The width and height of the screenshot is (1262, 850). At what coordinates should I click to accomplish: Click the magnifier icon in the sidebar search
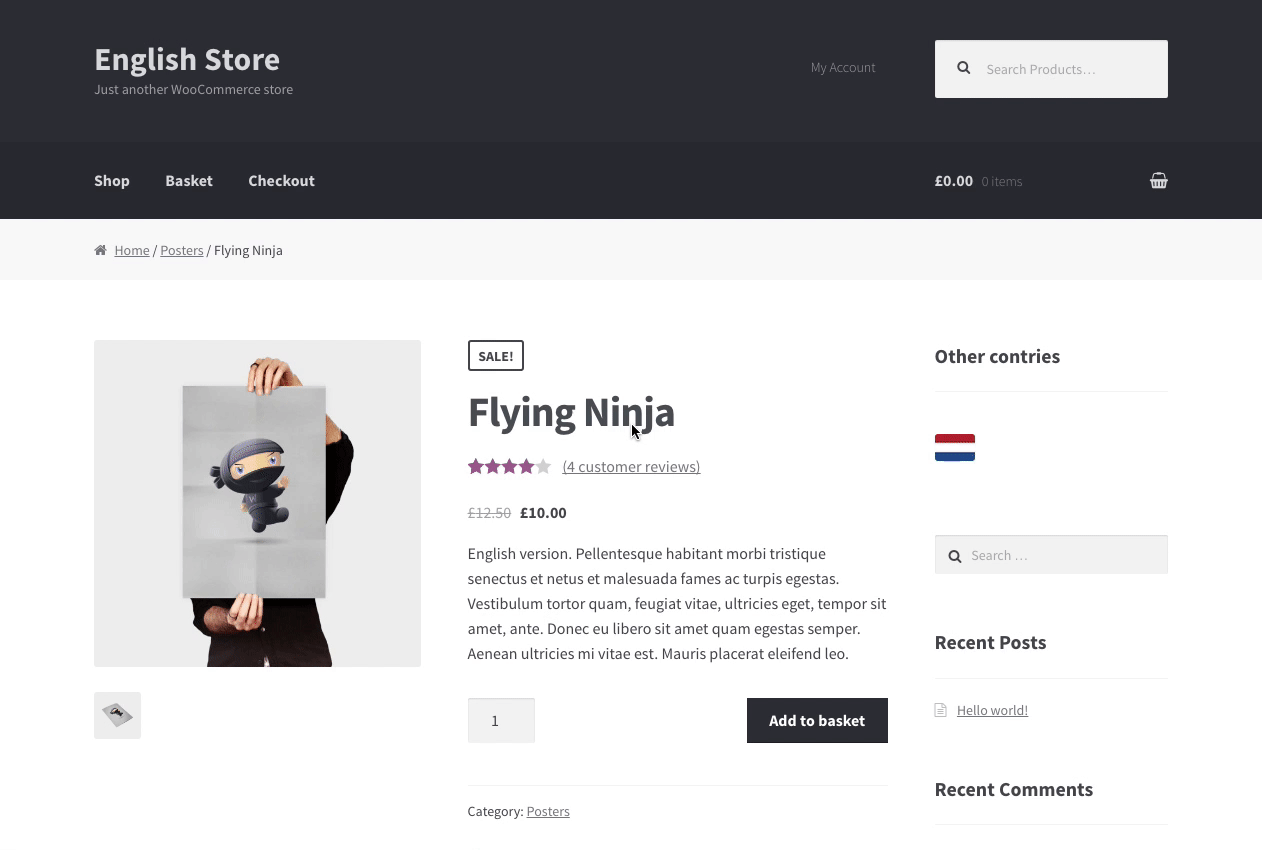pos(955,555)
